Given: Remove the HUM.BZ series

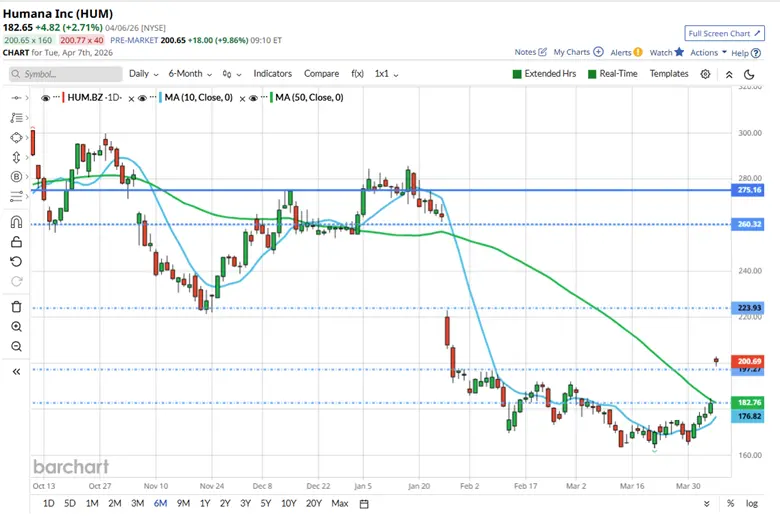Looking at the screenshot, I should point(131,99).
